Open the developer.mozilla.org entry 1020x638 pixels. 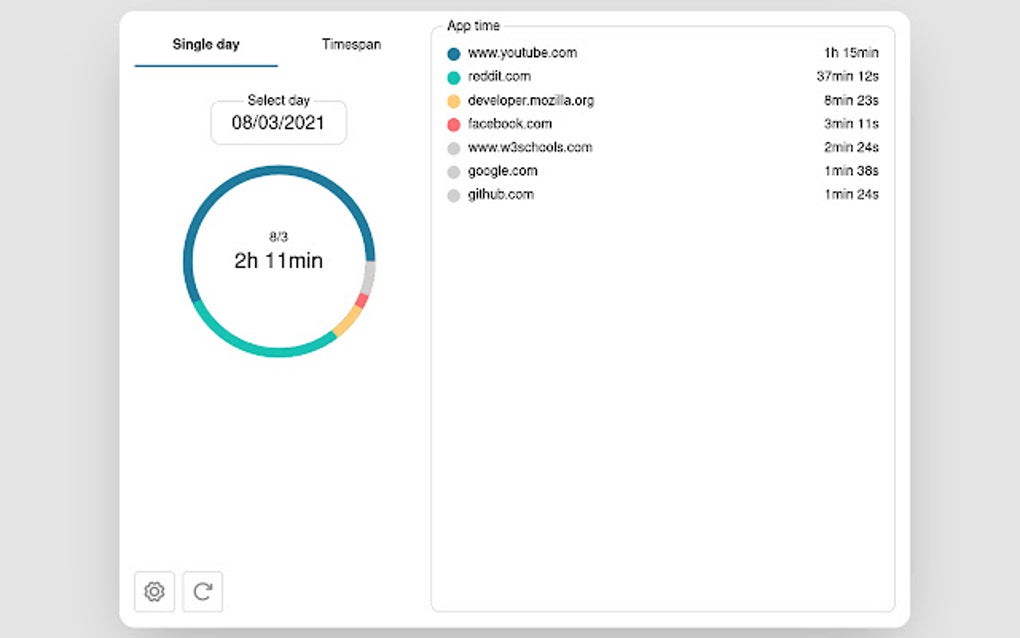click(530, 100)
